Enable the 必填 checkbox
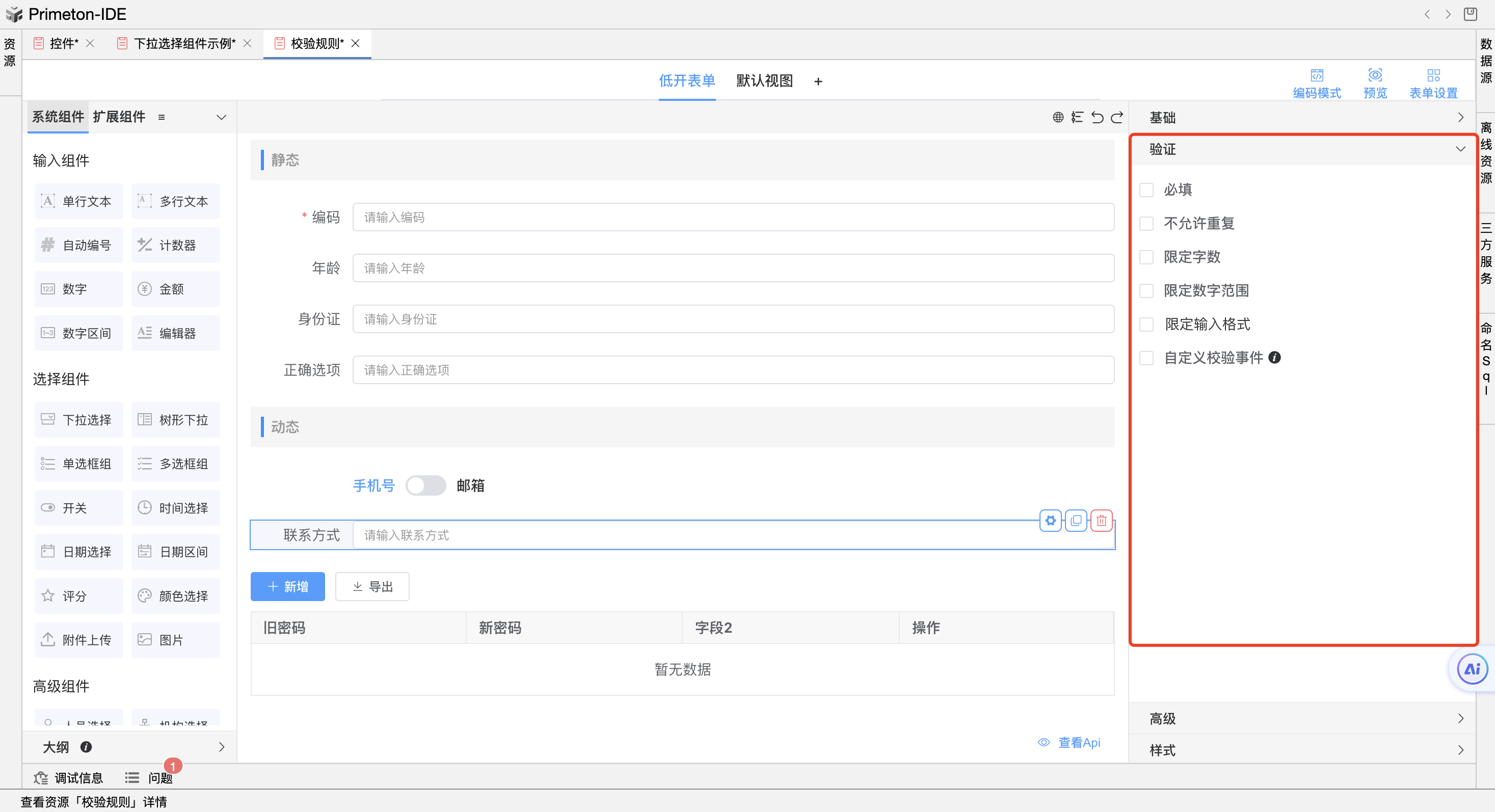The height and width of the screenshot is (812, 1495). pos(1147,190)
